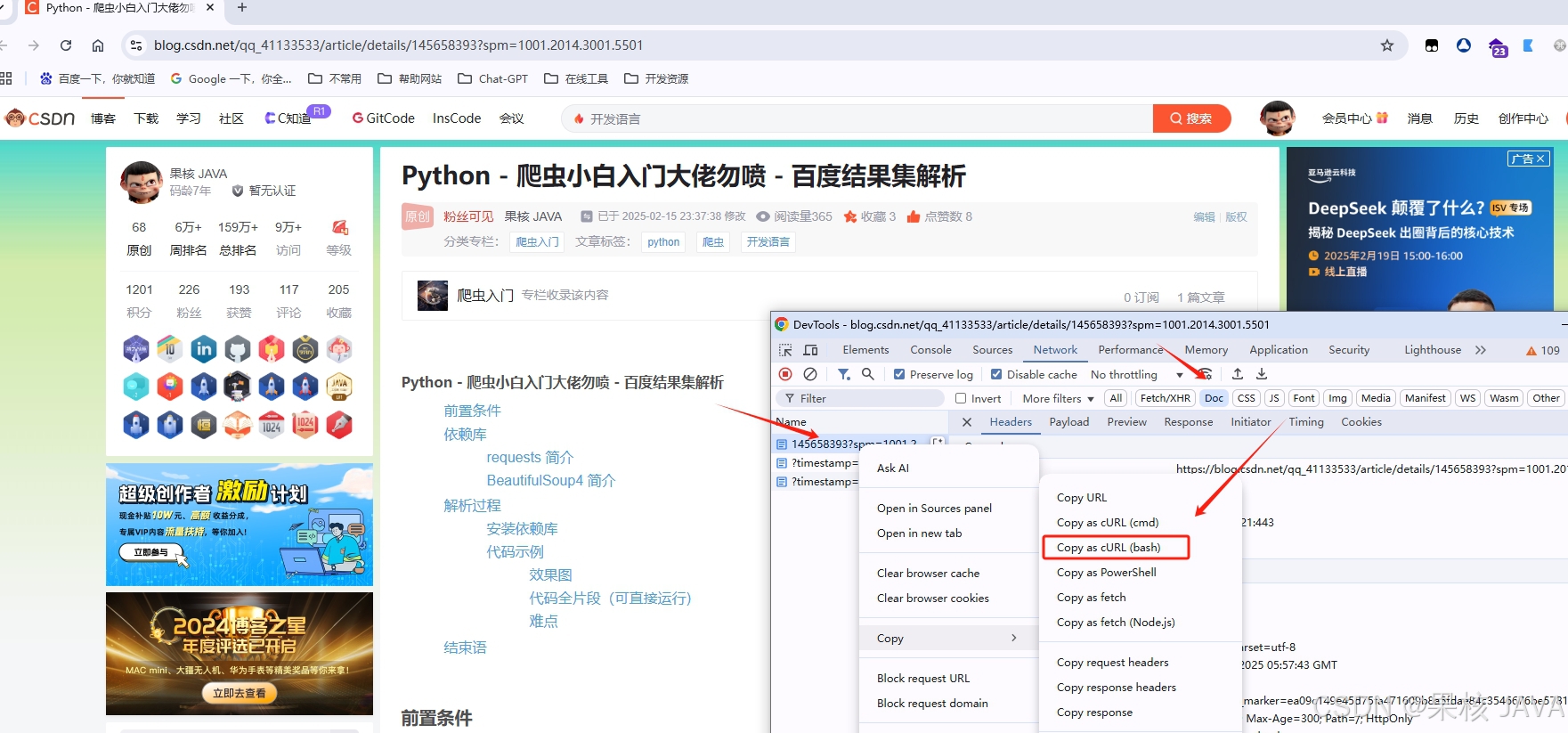The height and width of the screenshot is (733, 1568).
Task: Click the user avatar in CSDN header
Action: pos(1278,118)
